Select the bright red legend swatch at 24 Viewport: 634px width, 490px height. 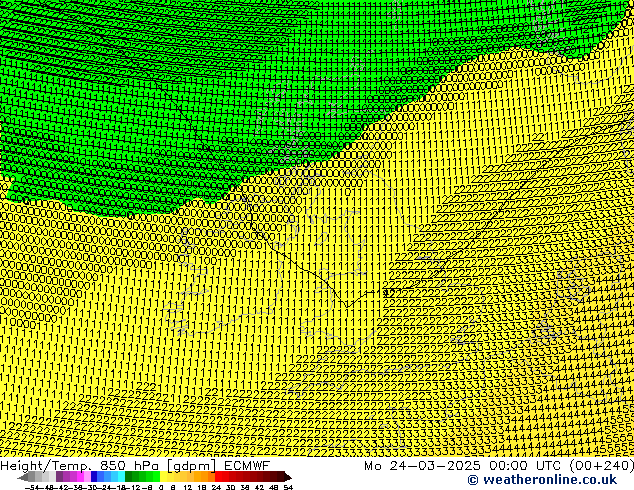click(x=218, y=476)
